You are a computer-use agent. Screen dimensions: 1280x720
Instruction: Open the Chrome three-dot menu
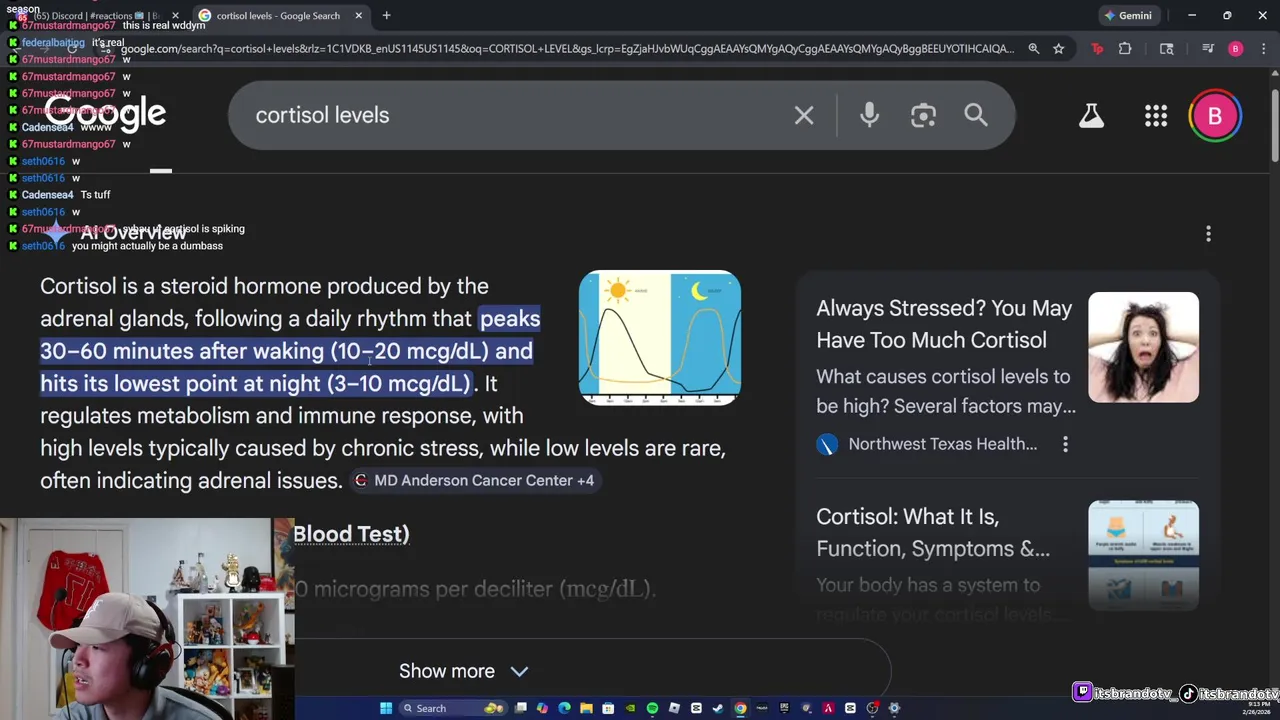coord(1262,48)
